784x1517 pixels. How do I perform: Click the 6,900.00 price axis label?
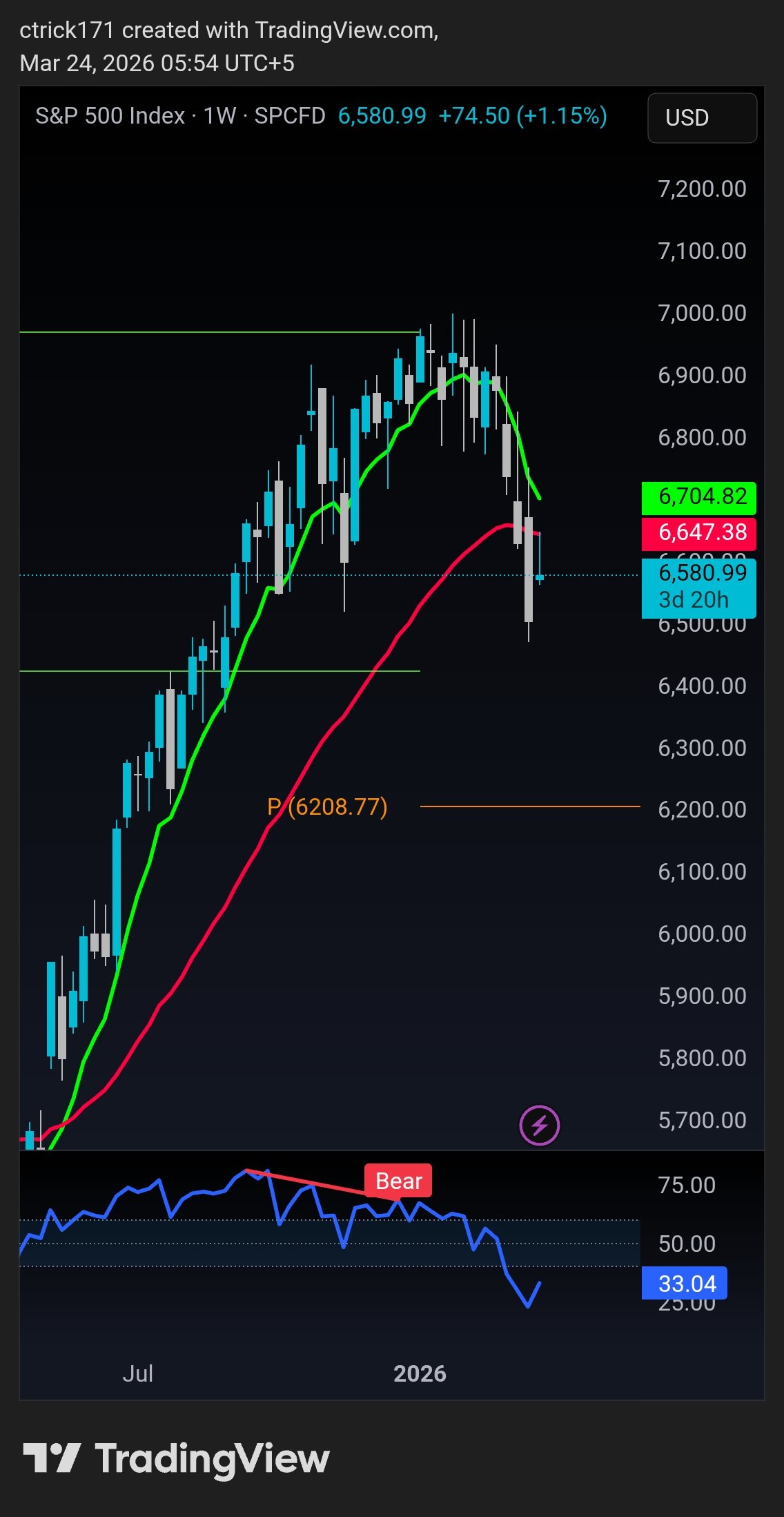point(703,376)
